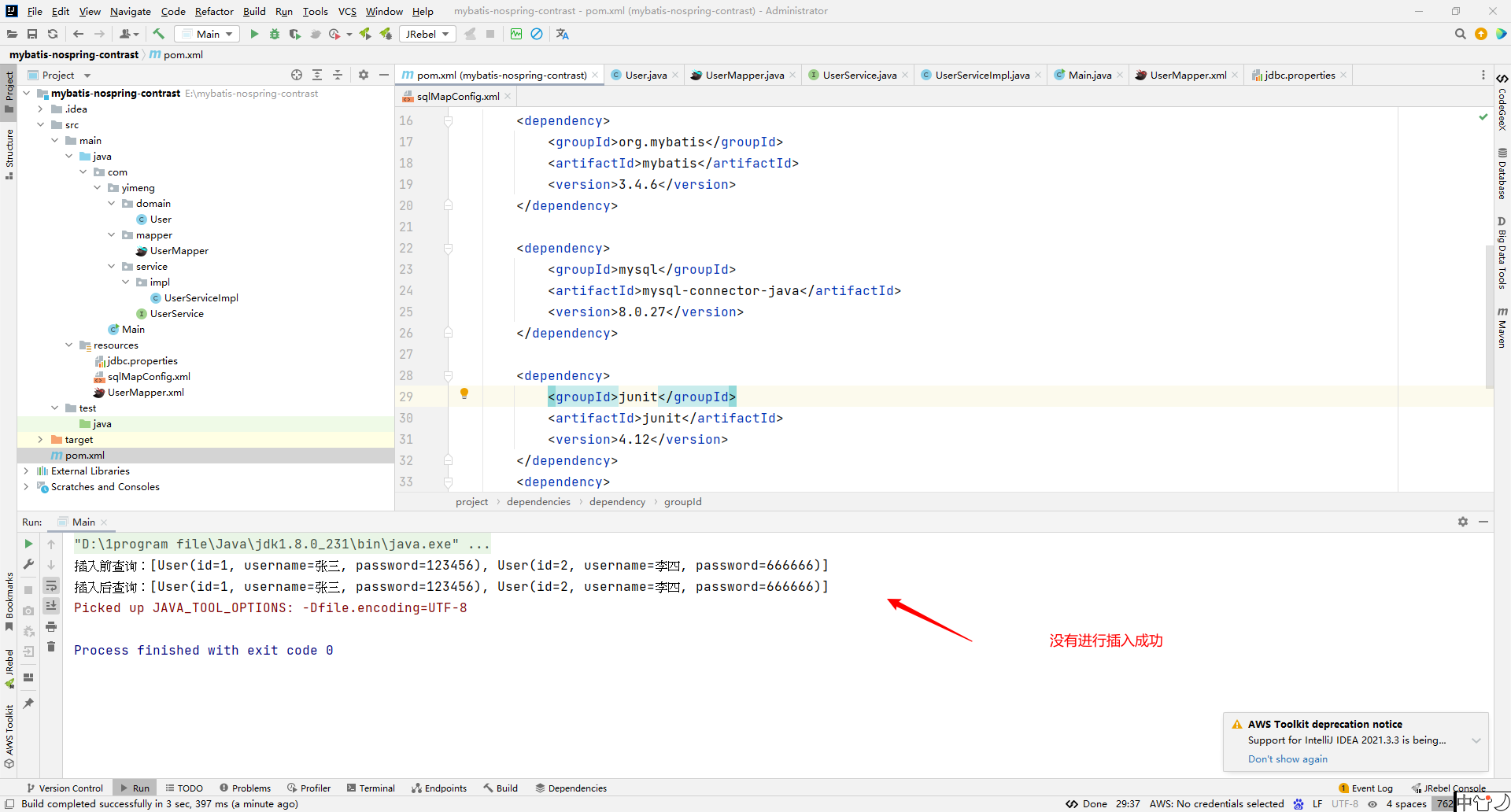The image size is (1511, 812).
Task: Click Don't show again link
Action: (1287, 759)
